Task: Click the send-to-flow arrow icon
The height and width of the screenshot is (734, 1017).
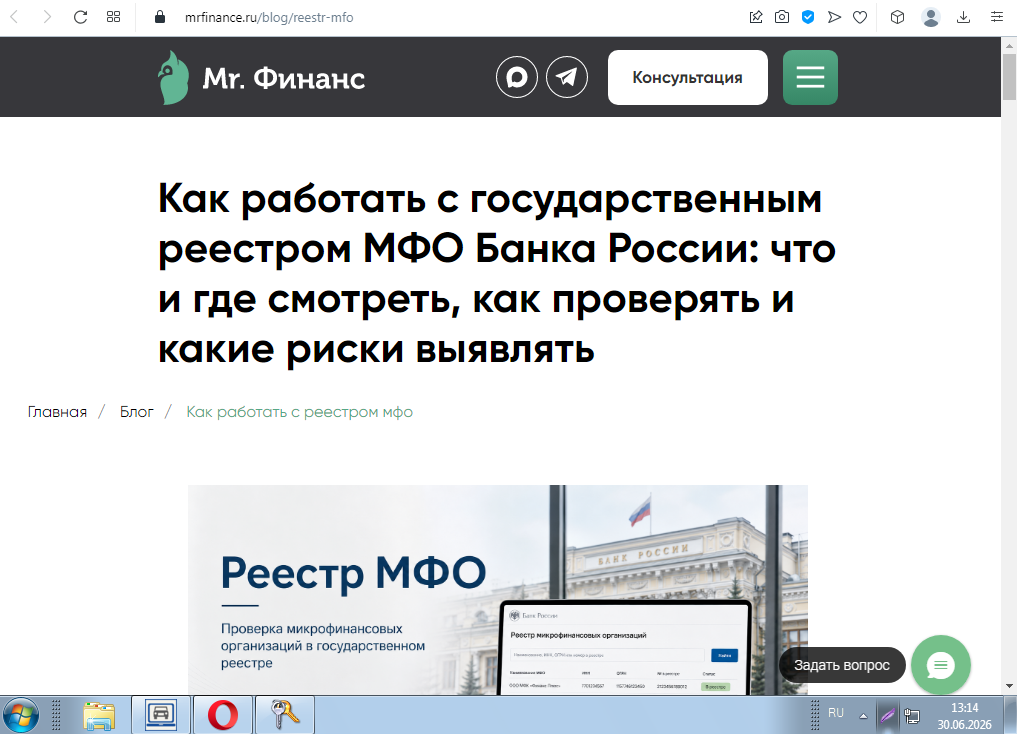Action: 834,18
